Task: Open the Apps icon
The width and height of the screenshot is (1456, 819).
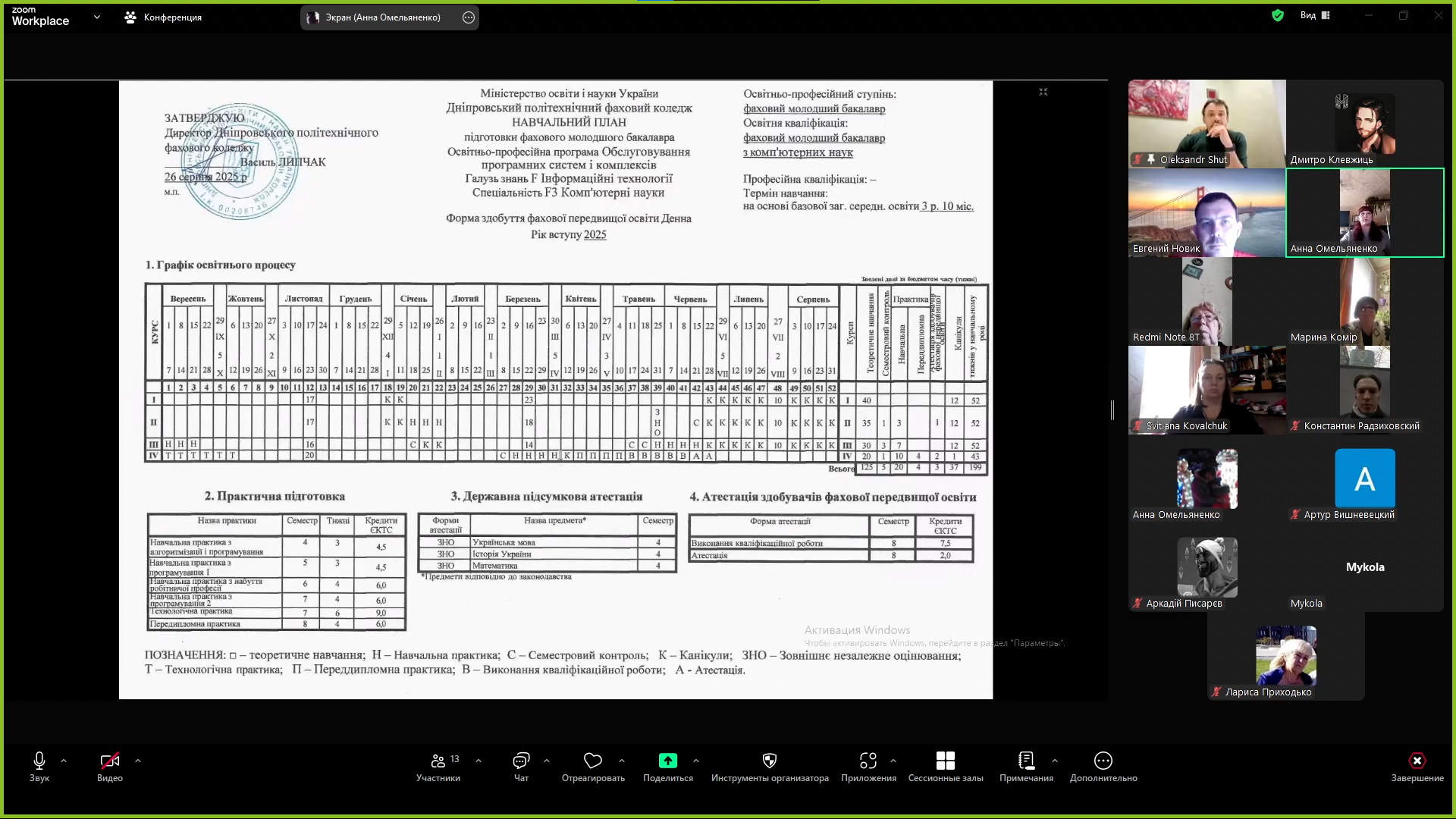Action: pyautogui.click(x=868, y=761)
